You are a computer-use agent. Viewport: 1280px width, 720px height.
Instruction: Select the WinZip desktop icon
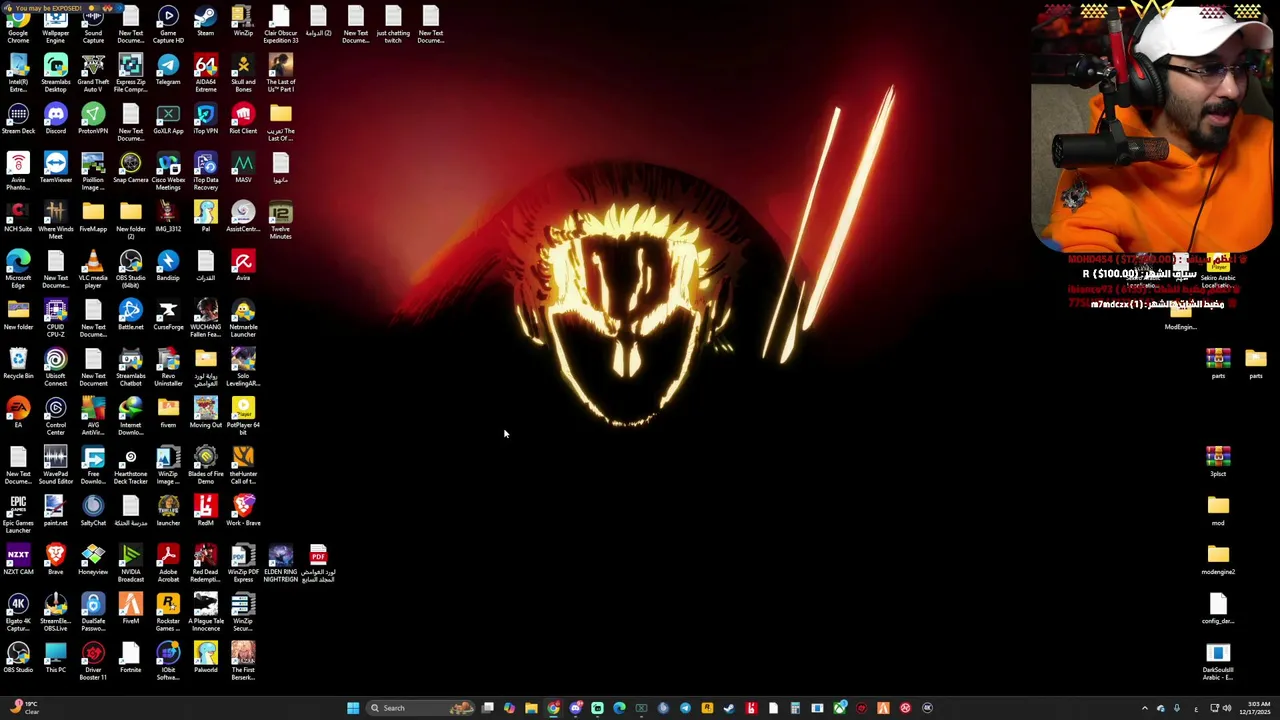tap(243, 22)
